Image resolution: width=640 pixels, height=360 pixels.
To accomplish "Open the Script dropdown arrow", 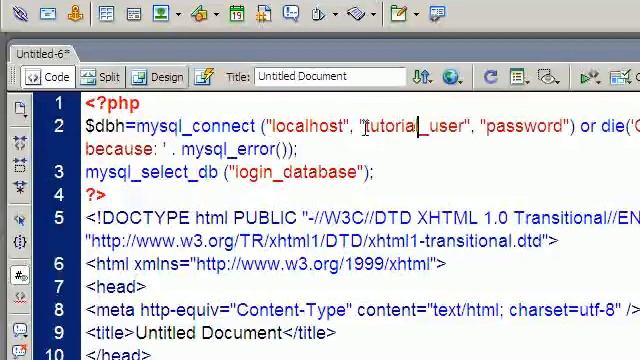I will coord(373,14).
